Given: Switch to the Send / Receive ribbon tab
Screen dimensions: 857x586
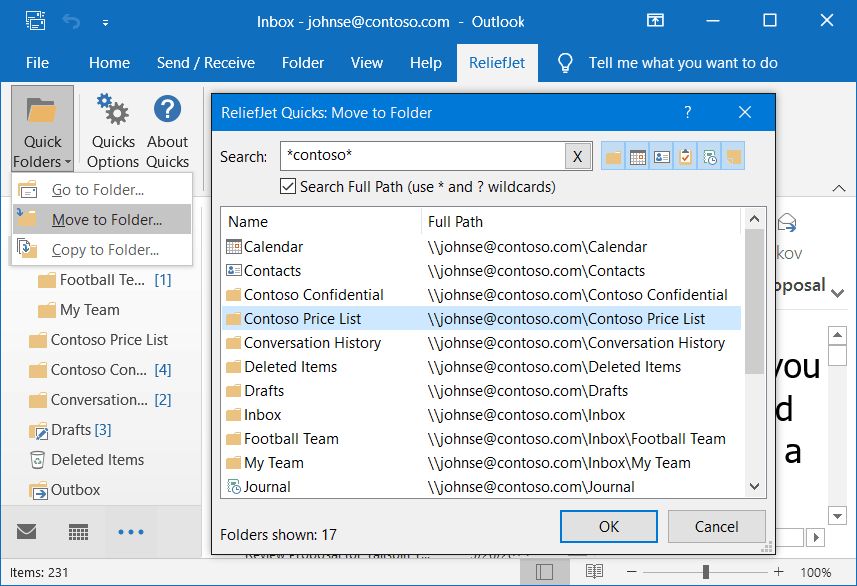Looking at the screenshot, I should click(x=206, y=63).
